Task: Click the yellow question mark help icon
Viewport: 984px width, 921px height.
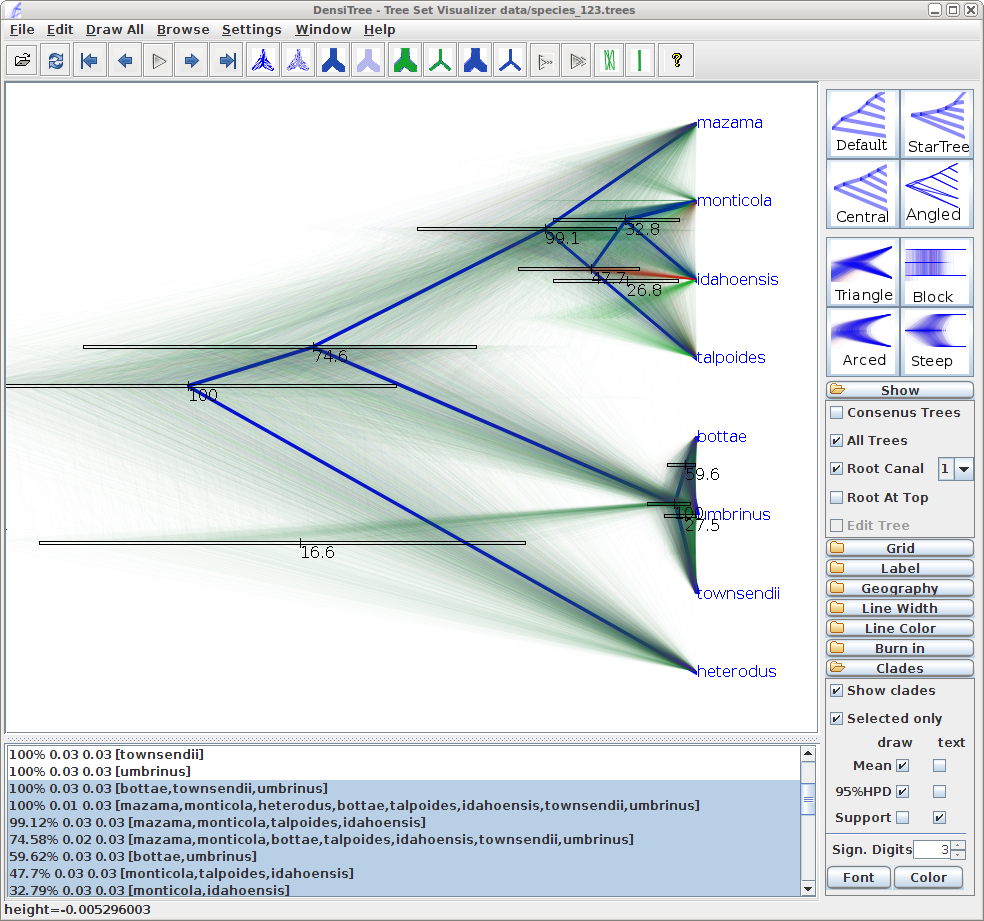Action: coord(677,61)
